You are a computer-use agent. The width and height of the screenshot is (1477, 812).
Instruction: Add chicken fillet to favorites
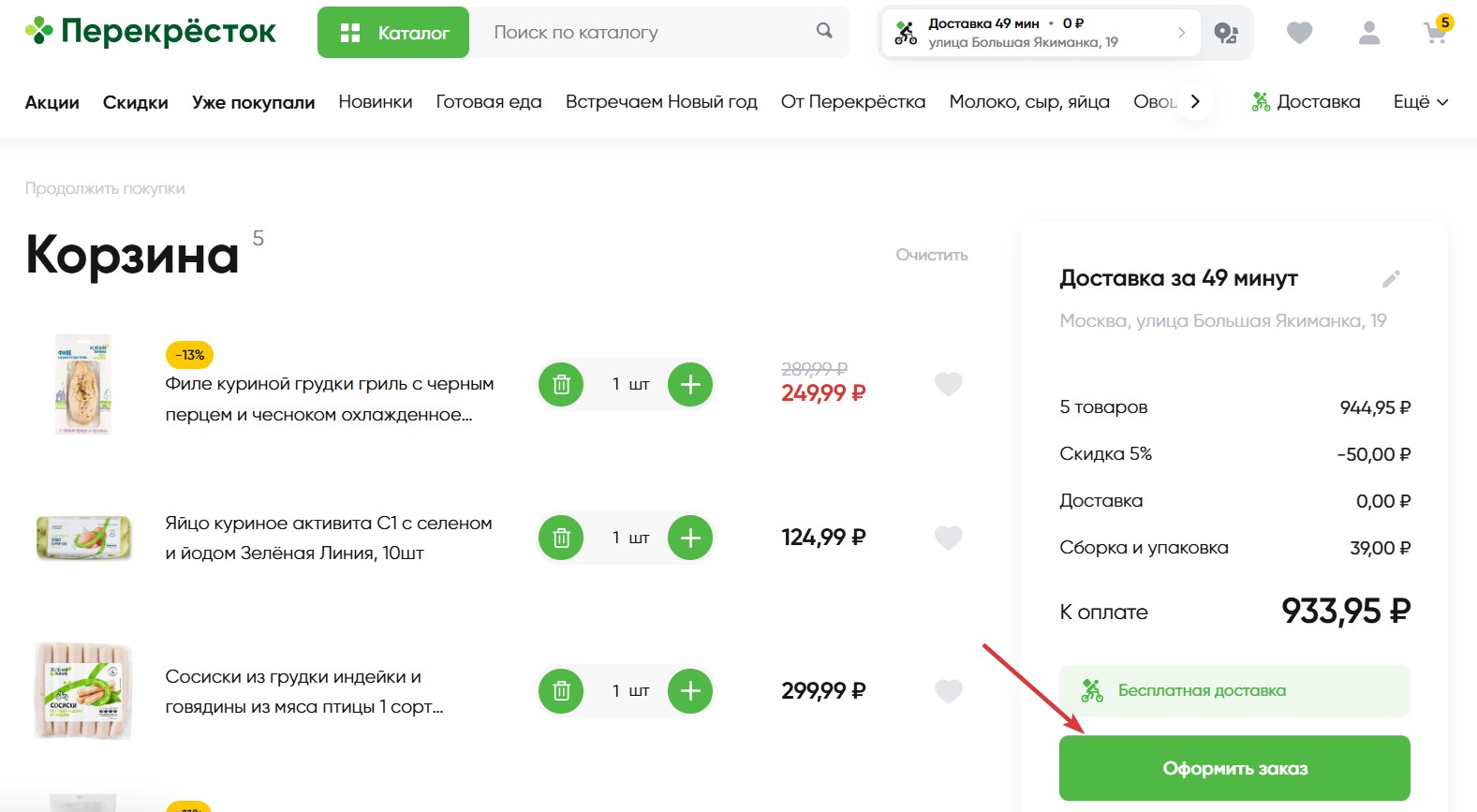click(949, 384)
